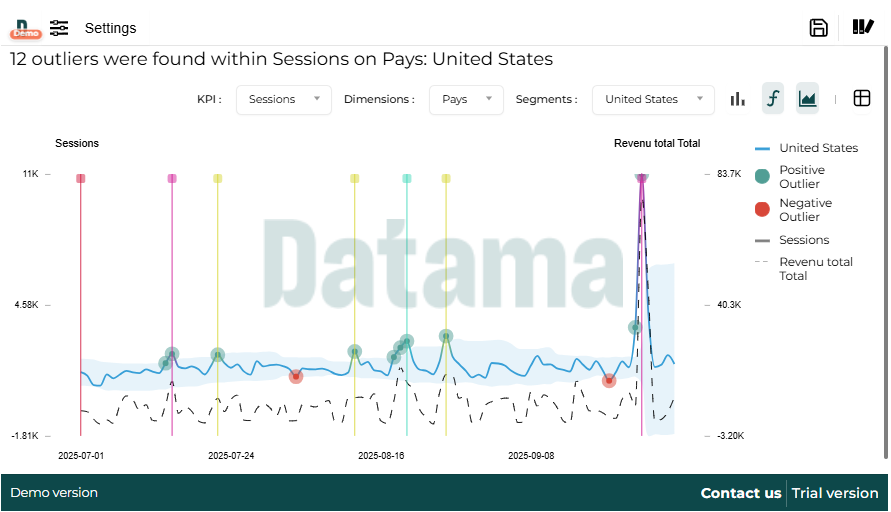Image resolution: width=891 pixels, height=512 pixels.
Task: Open the library books icon
Action: [x=863, y=27]
